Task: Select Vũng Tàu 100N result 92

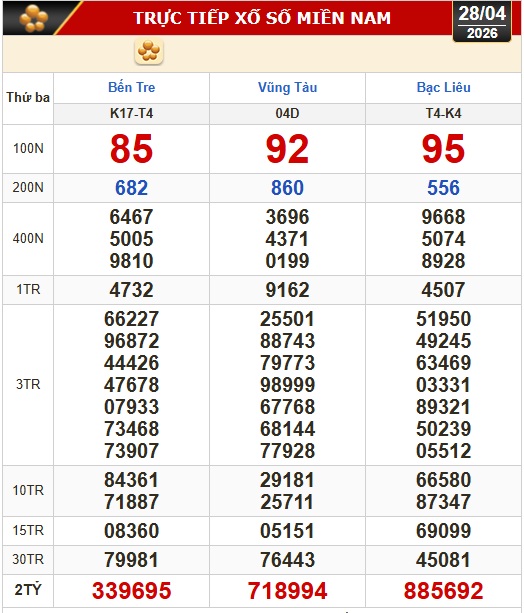Action: click(287, 149)
